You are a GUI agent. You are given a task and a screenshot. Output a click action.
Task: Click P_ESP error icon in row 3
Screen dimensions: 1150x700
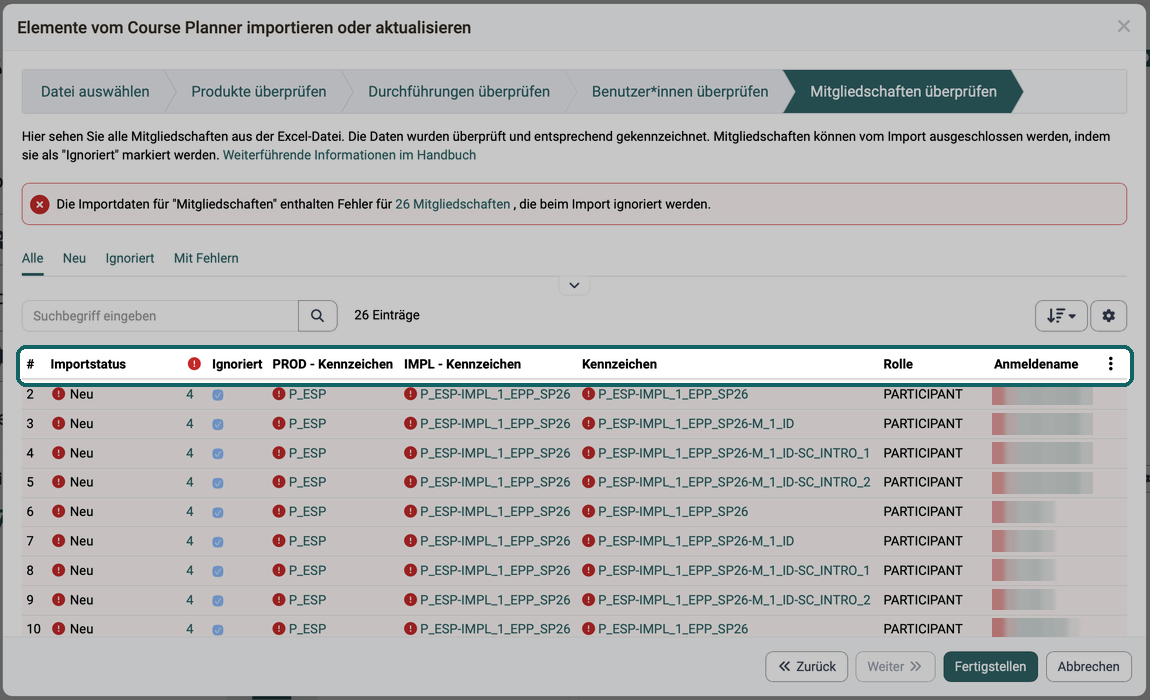click(x=279, y=423)
